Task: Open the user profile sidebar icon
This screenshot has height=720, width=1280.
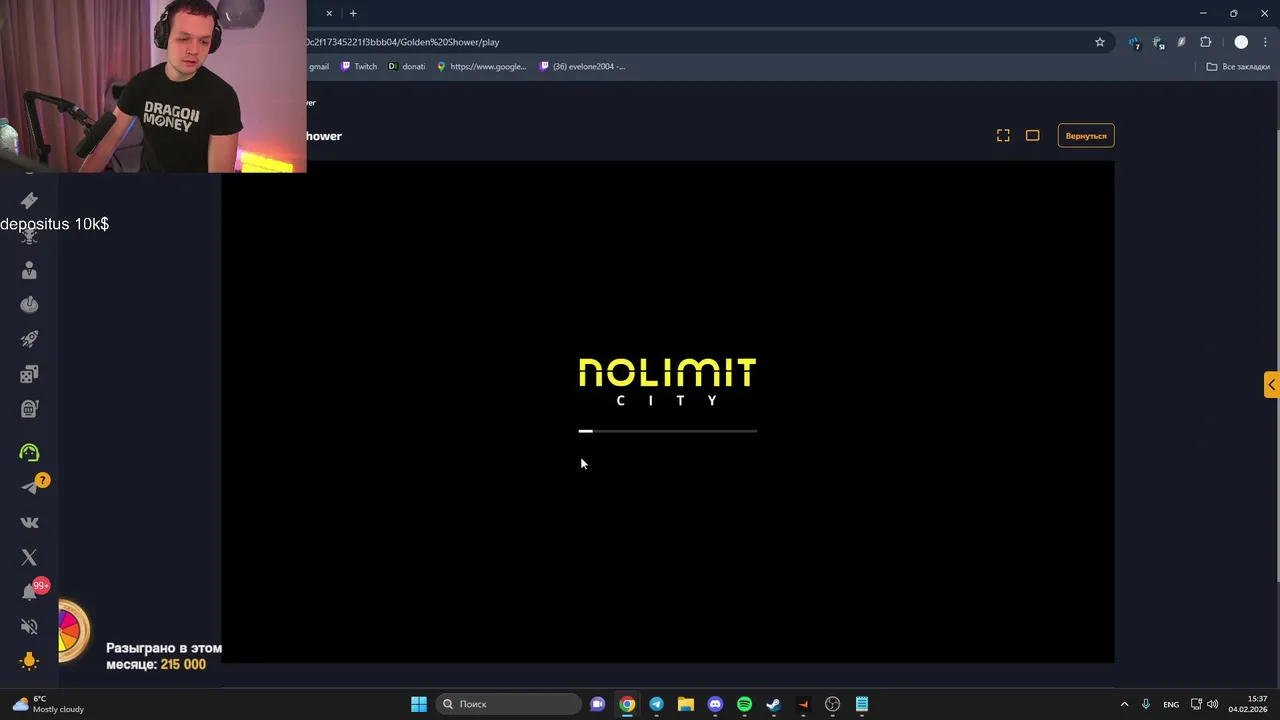Action: 29,270
